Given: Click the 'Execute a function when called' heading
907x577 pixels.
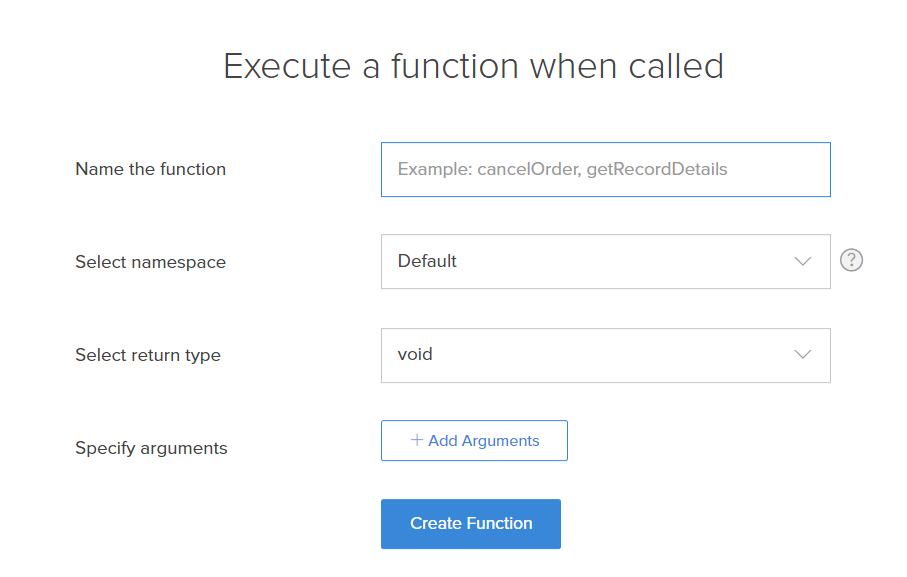Looking at the screenshot, I should click(x=473, y=66).
